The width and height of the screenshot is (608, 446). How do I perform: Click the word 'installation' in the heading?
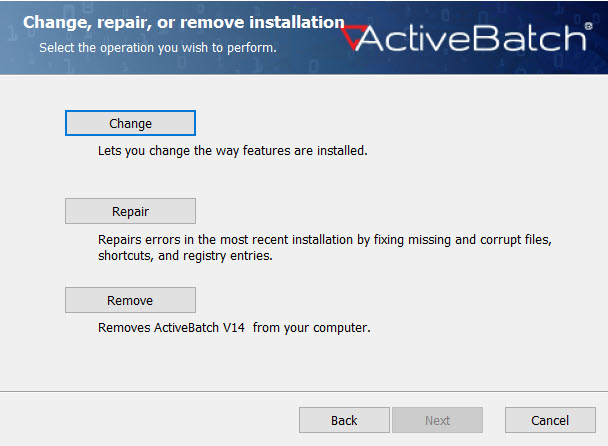pos(298,22)
